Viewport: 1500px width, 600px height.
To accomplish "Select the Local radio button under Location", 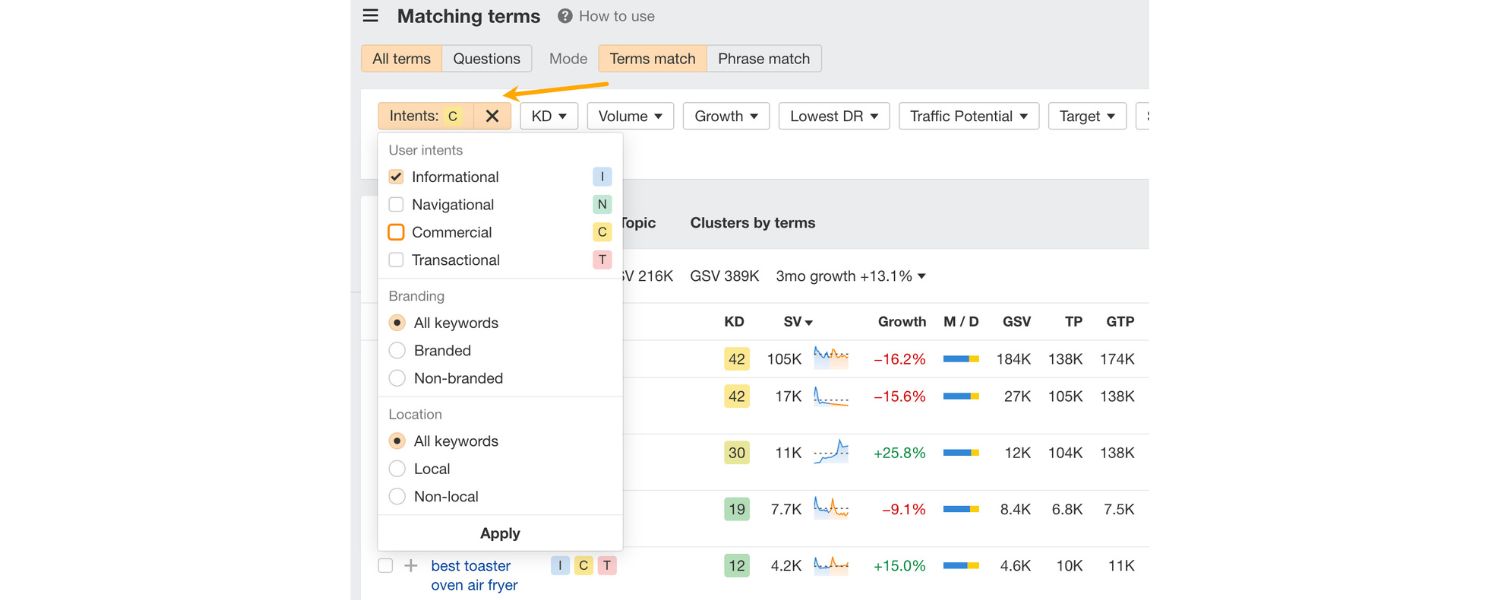I will [x=397, y=468].
